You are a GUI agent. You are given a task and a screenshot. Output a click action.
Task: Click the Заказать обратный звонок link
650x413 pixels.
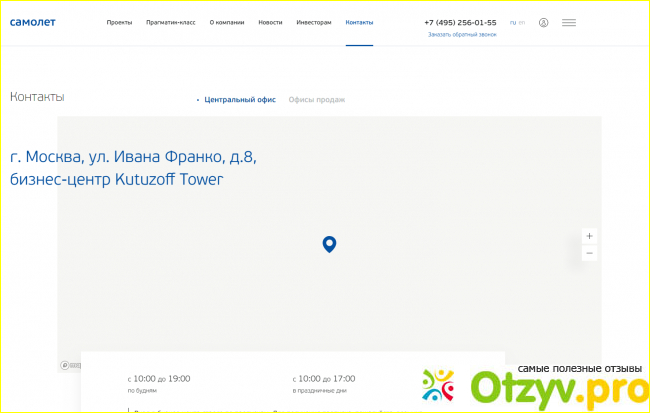pos(460,34)
